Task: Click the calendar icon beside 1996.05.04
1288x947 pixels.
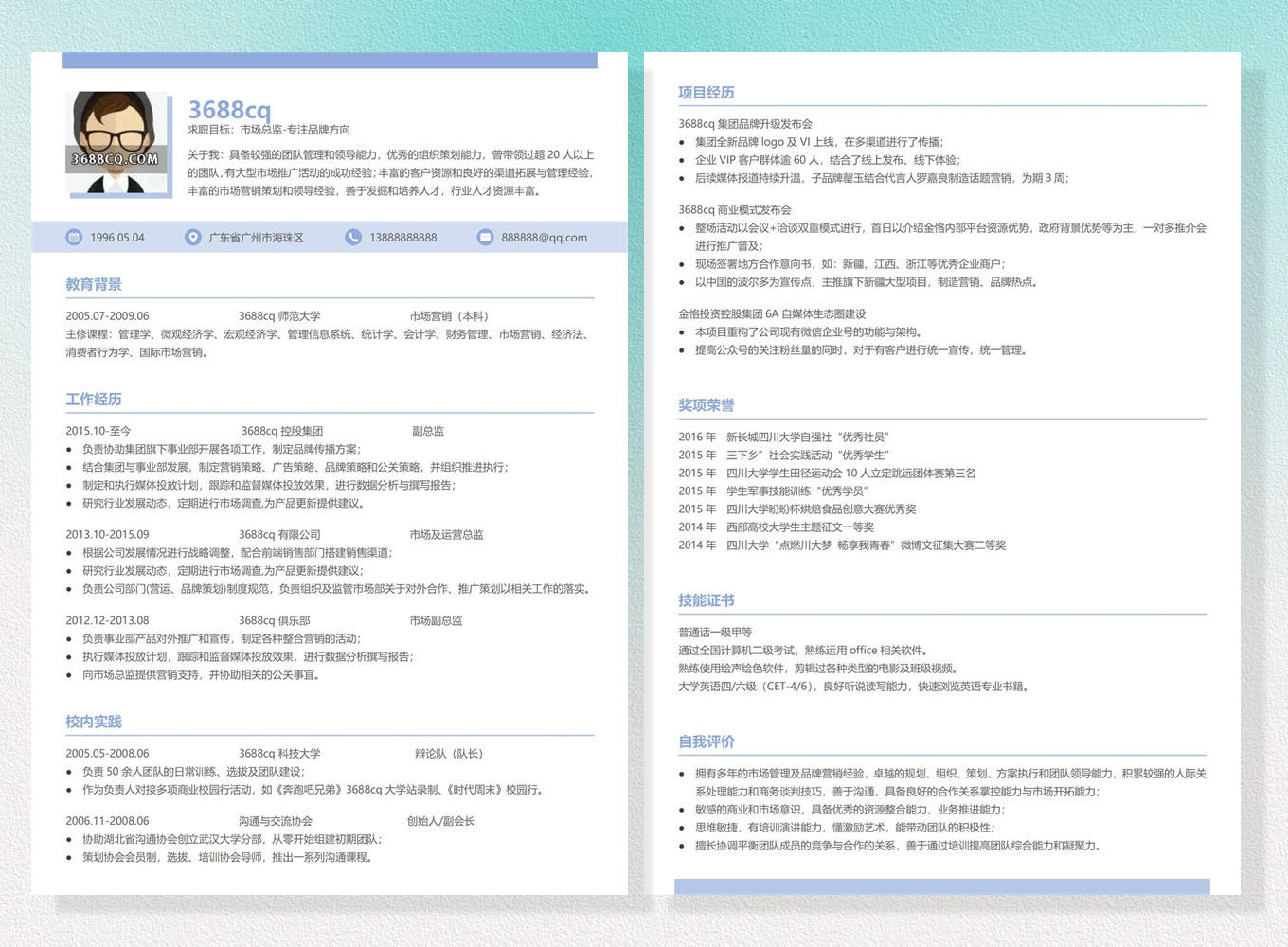Action: click(x=74, y=238)
